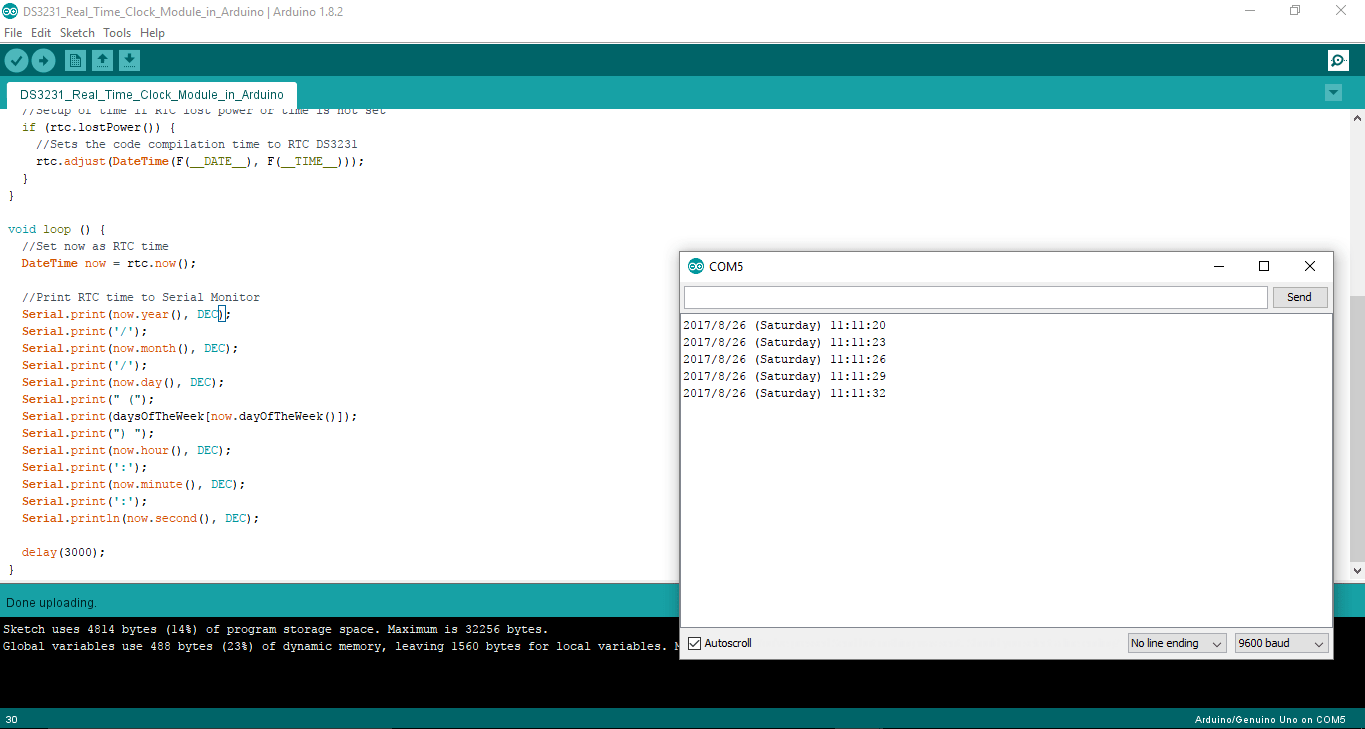Screen dimensions: 1365x729
Task: Open the Edit menu
Action: pos(41,32)
